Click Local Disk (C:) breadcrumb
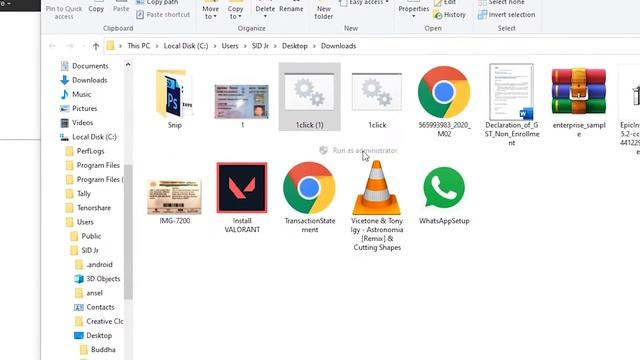The height and width of the screenshot is (360, 640). point(186,46)
